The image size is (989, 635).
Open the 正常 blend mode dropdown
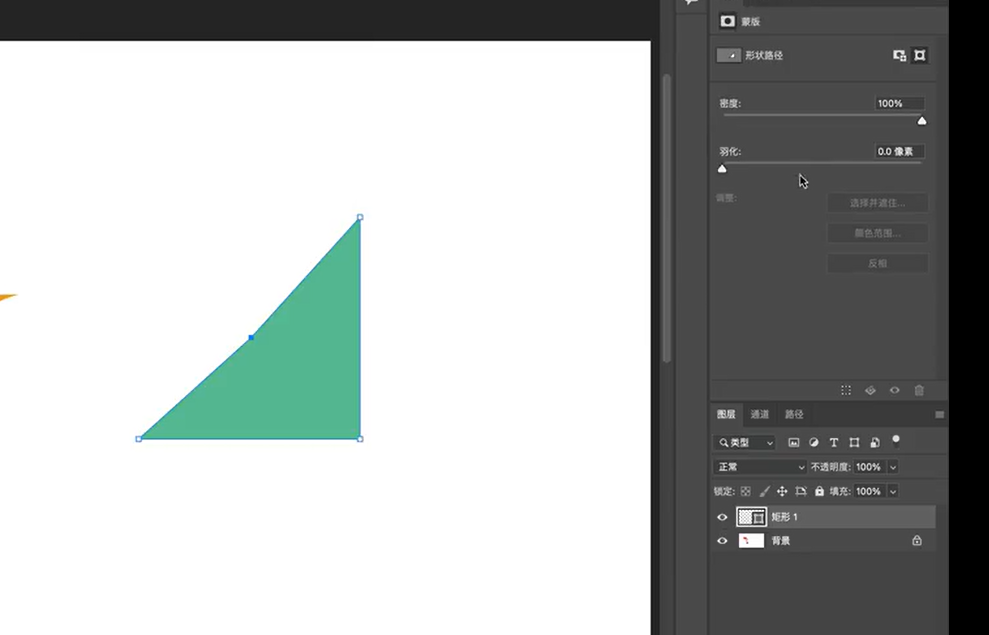point(760,467)
